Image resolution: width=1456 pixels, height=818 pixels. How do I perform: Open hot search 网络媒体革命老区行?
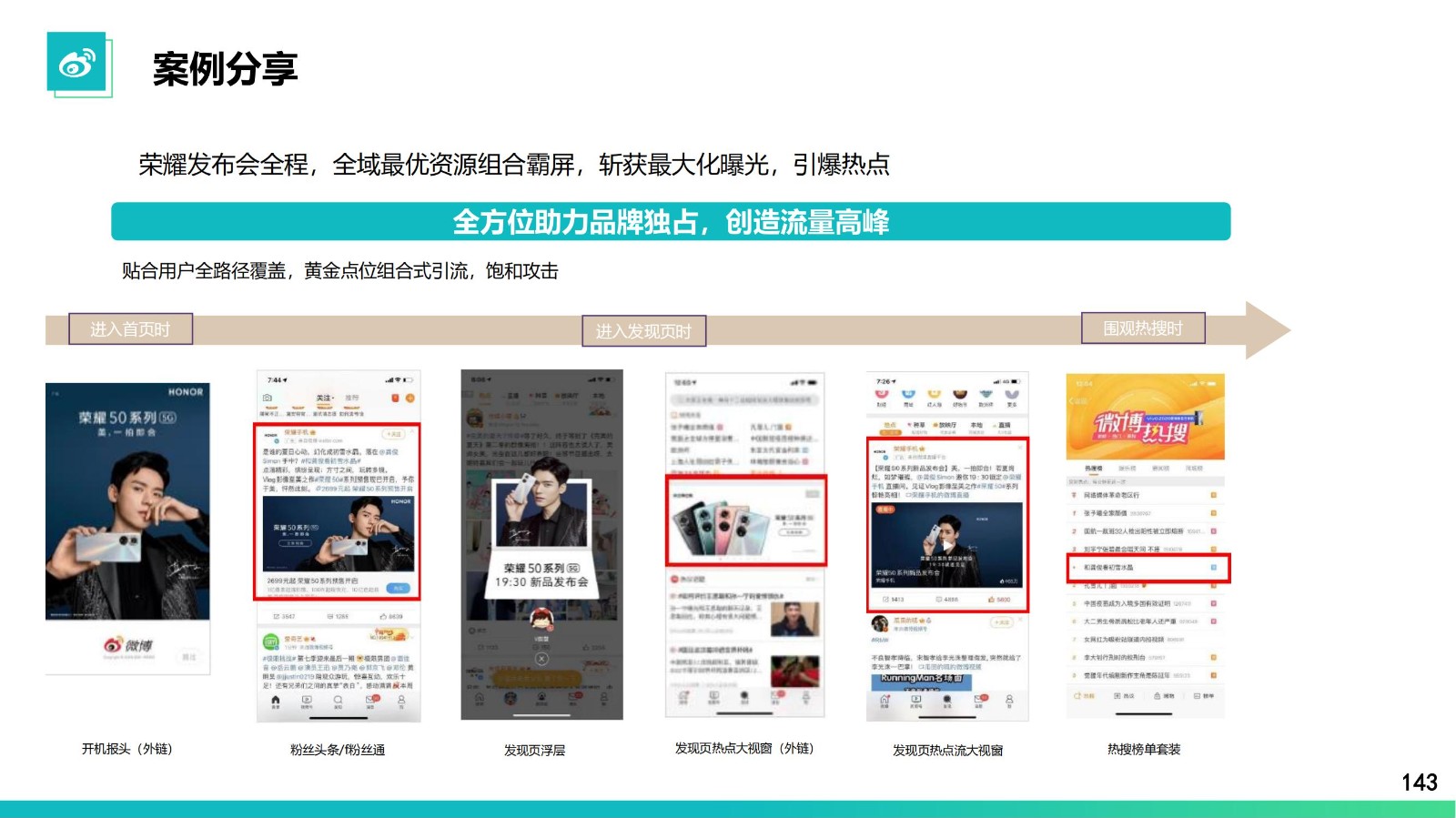[1144, 495]
